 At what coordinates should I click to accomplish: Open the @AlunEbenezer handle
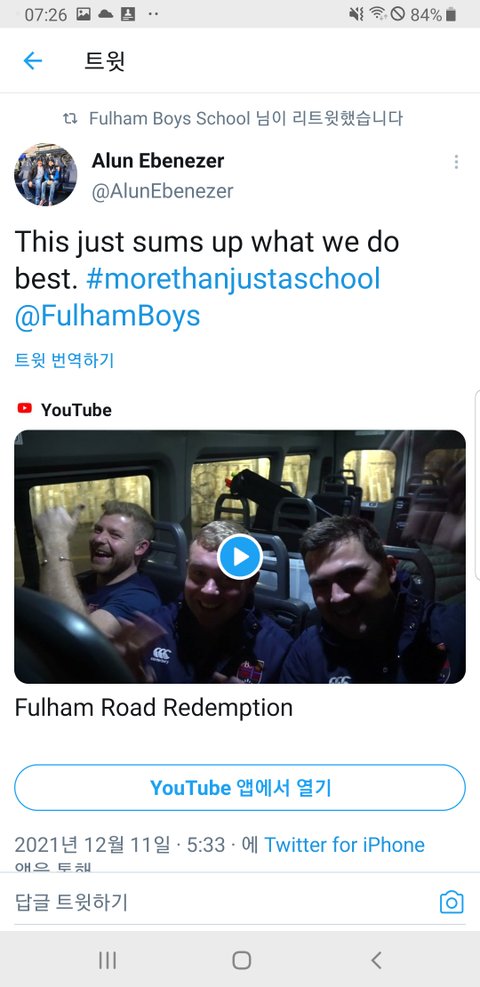click(x=162, y=191)
